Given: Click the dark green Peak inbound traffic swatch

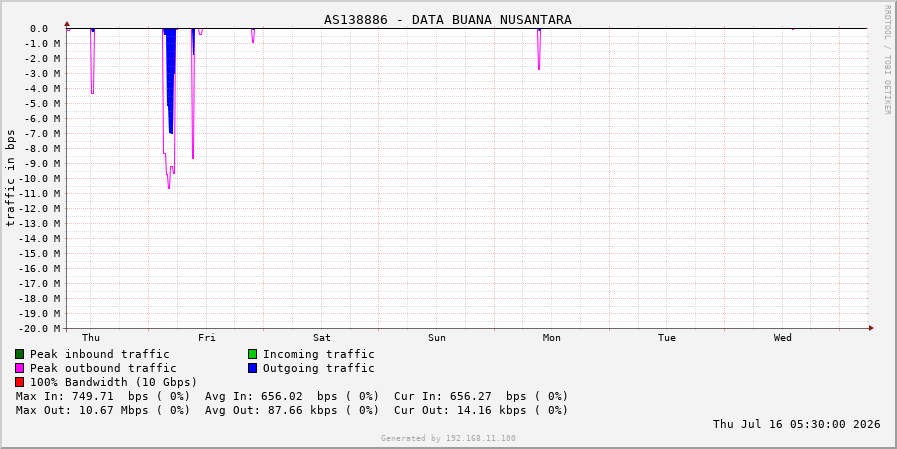Looking at the screenshot, I should click(x=19, y=354).
